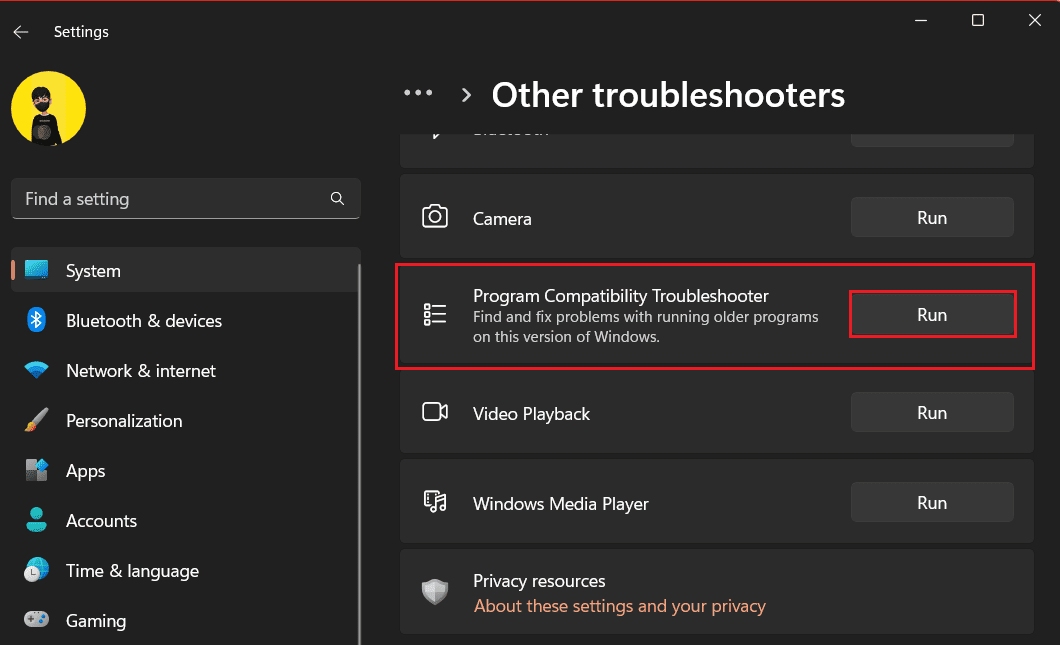1060x645 pixels.
Task: Click the Accounts person icon
Action: (37, 519)
